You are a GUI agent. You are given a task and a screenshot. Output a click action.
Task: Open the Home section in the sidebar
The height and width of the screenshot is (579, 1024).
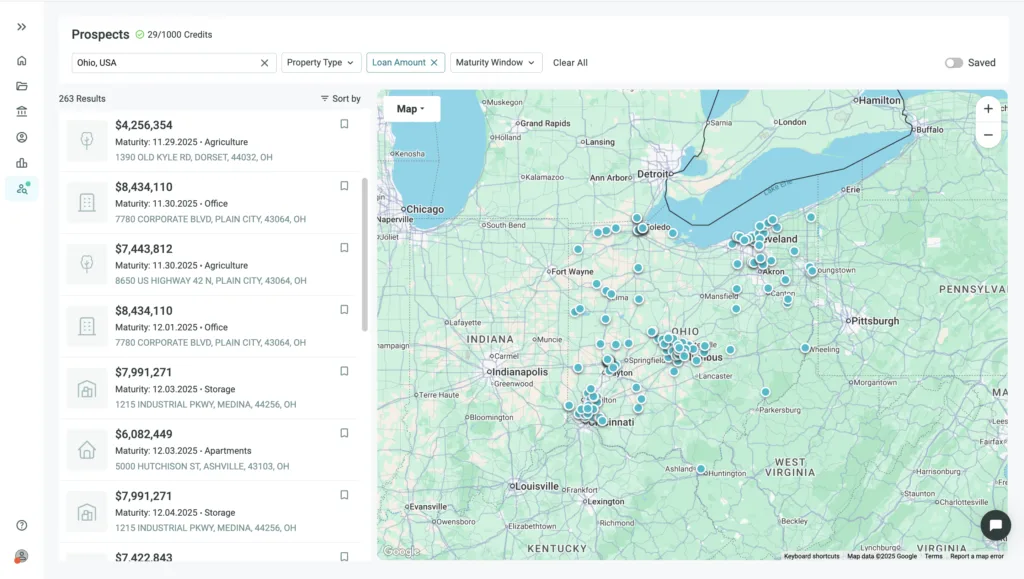pos(21,60)
